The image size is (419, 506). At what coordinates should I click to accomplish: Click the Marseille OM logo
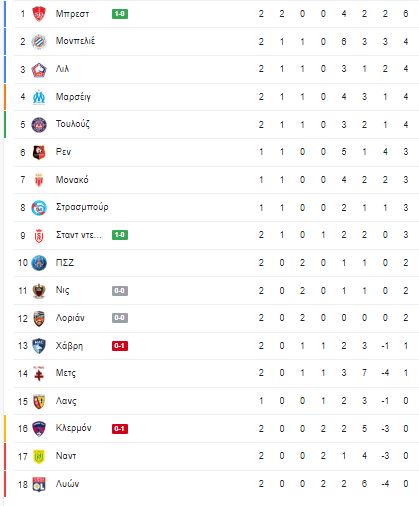[x=39, y=97]
